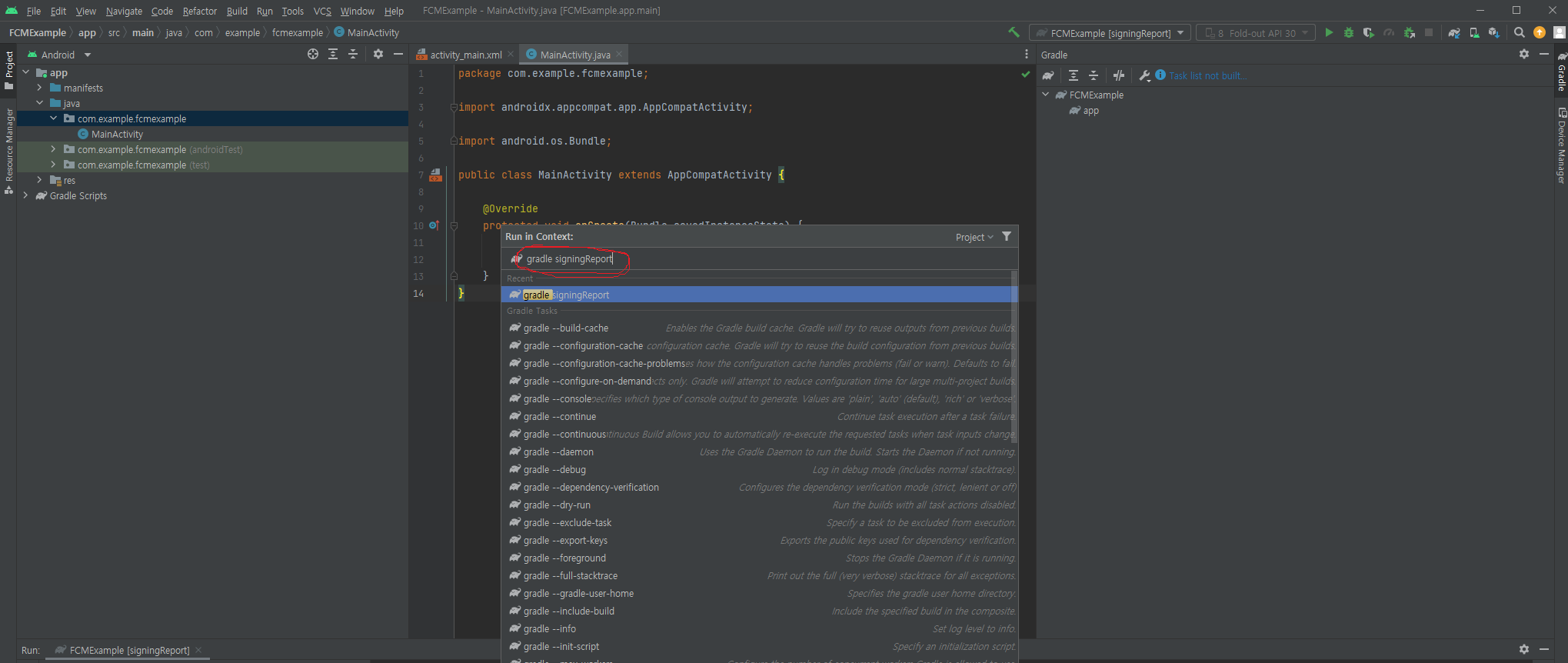Click the filter funnel in Run in Context popup
1568x663 pixels.
tap(1007, 237)
